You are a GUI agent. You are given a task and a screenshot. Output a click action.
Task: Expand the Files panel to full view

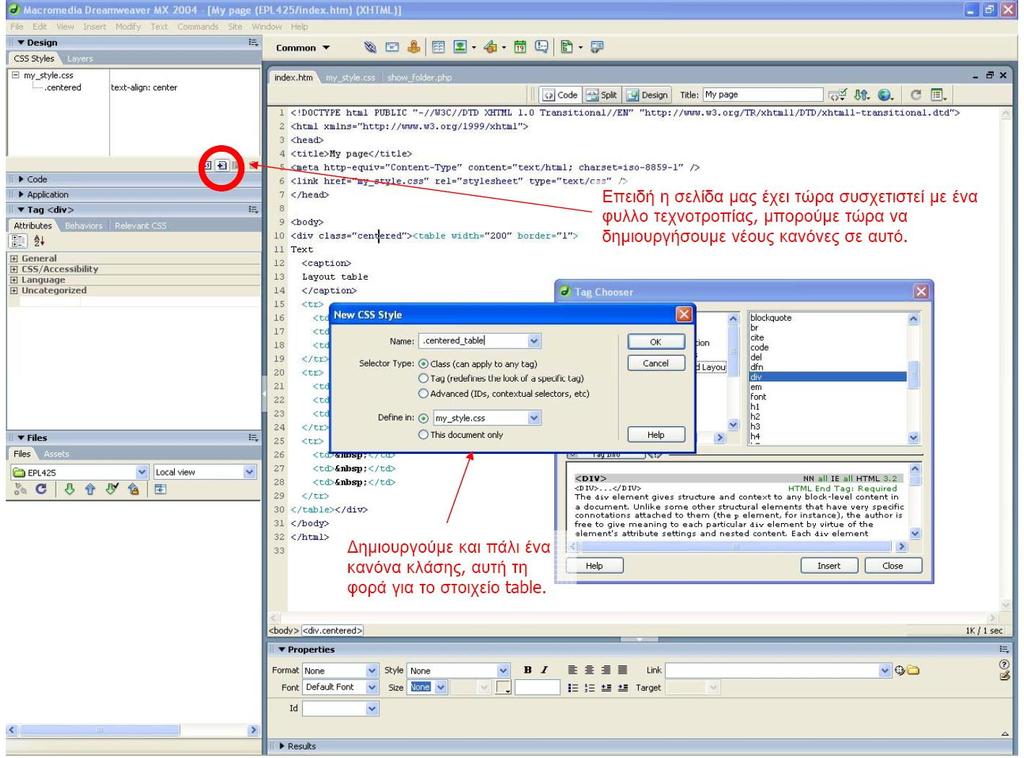tap(160, 489)
